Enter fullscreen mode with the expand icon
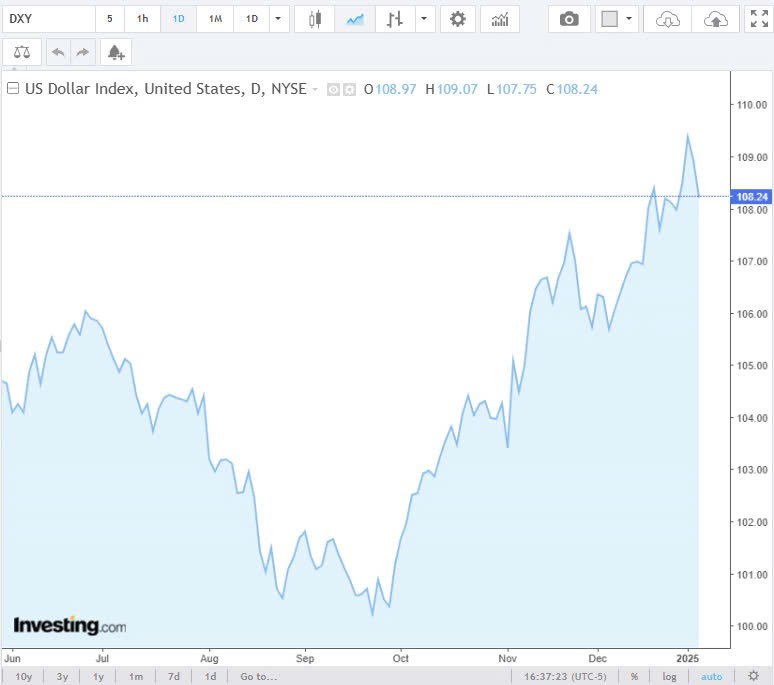The width and height of the screenshot is (774, 685). pos(759,19)
